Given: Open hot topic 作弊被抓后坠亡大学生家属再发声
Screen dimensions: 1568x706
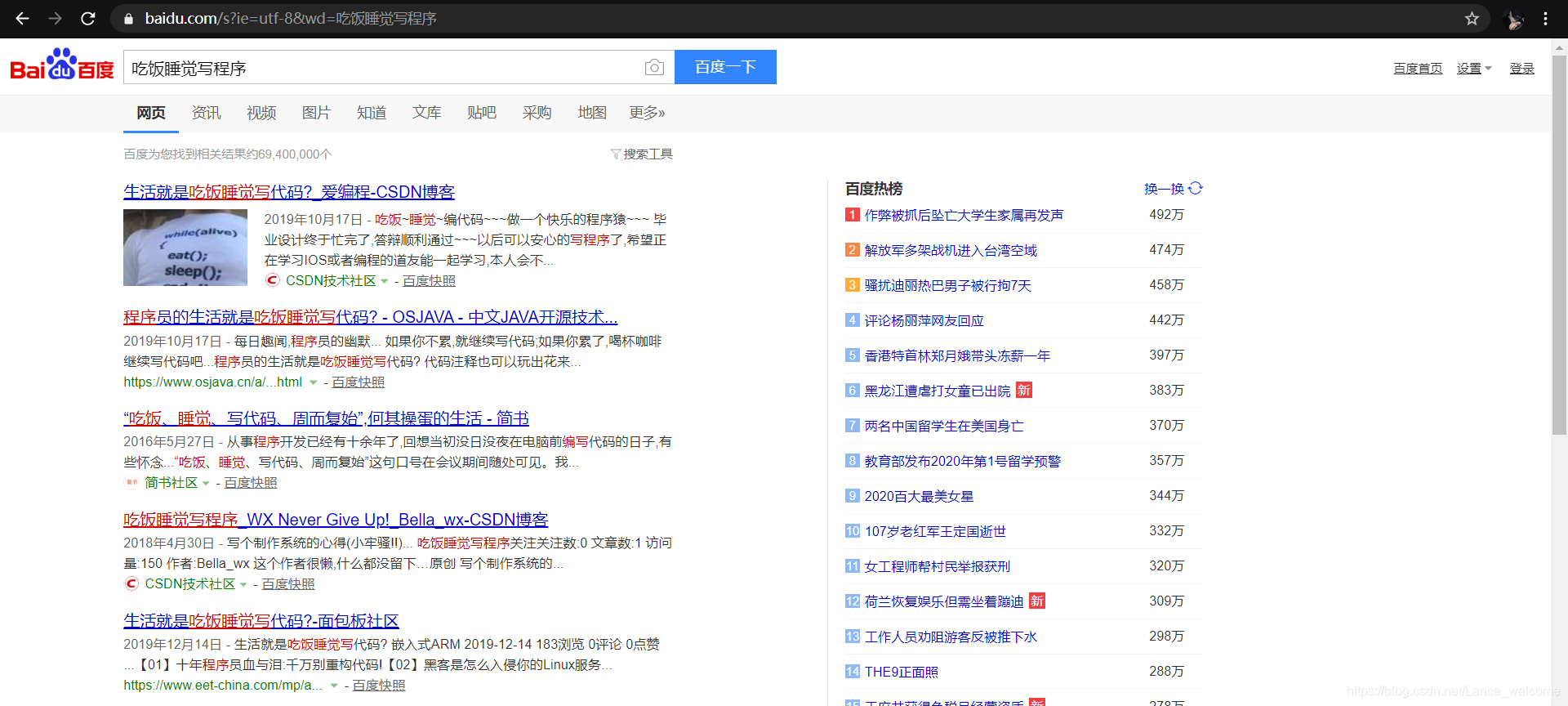Looking at the screenshot, I should (964, 215).
